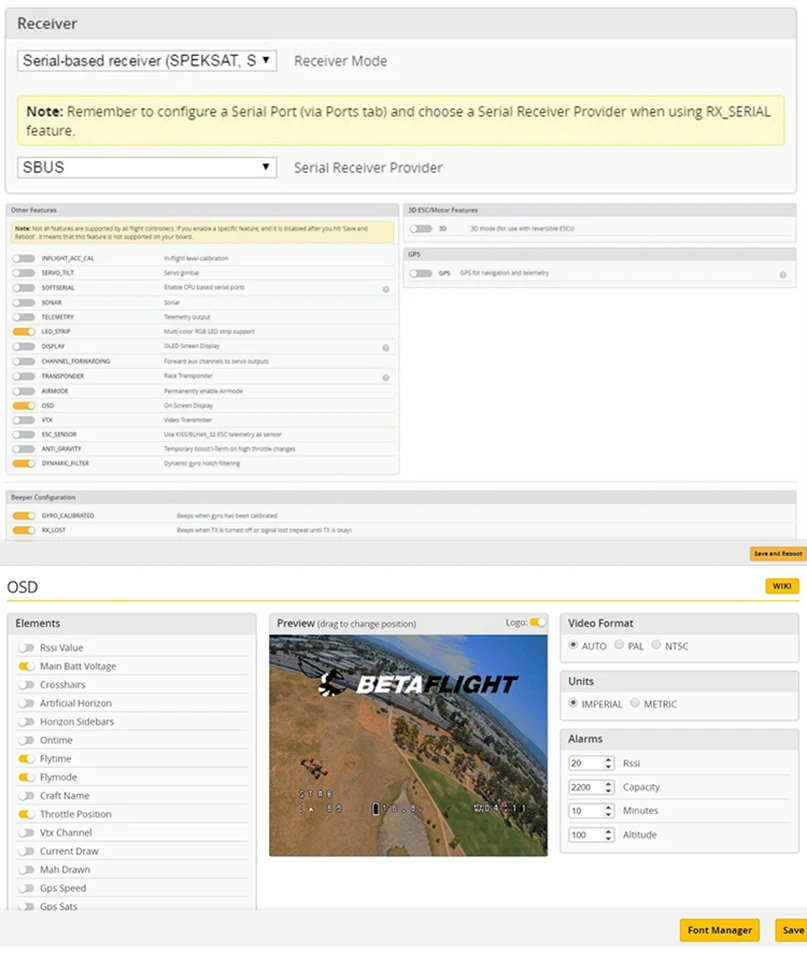The width and height of the screenshot is (807, 955).
Task: Enable the AIRMODE feature switch
Action: click(24, 391)
